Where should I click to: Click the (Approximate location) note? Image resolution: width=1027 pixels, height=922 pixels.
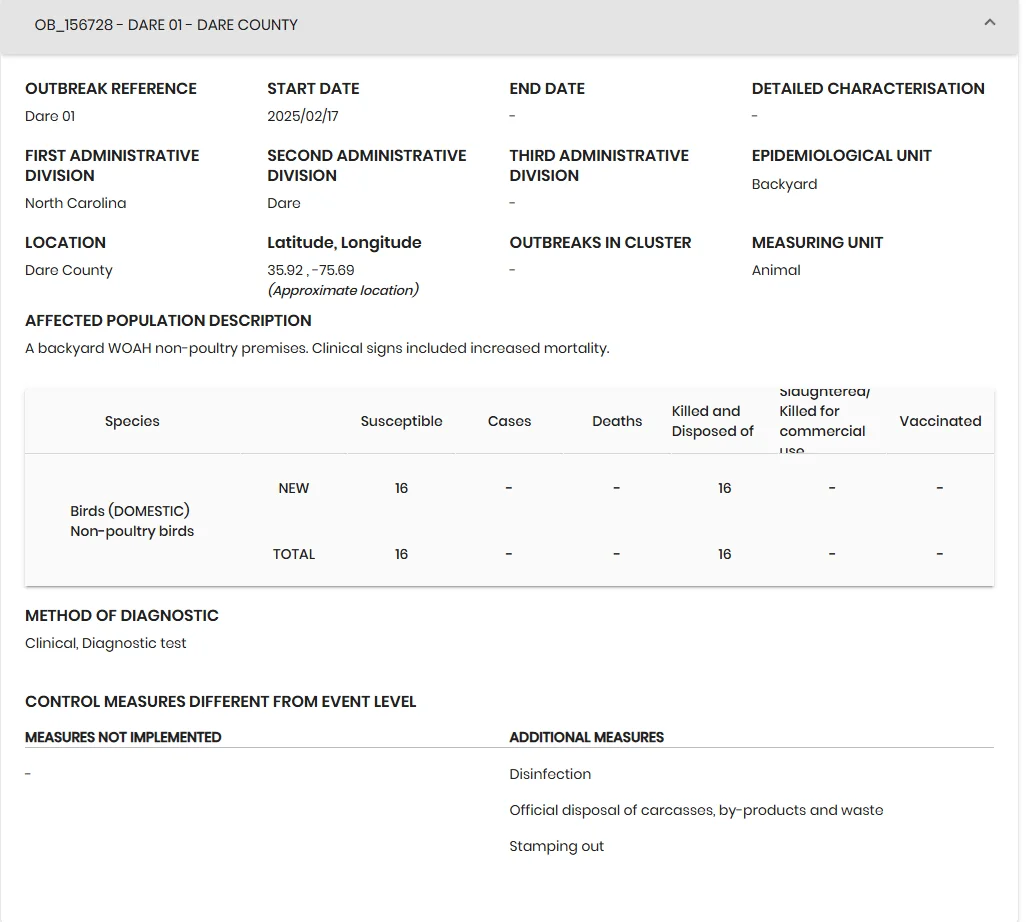click(343, 290)
